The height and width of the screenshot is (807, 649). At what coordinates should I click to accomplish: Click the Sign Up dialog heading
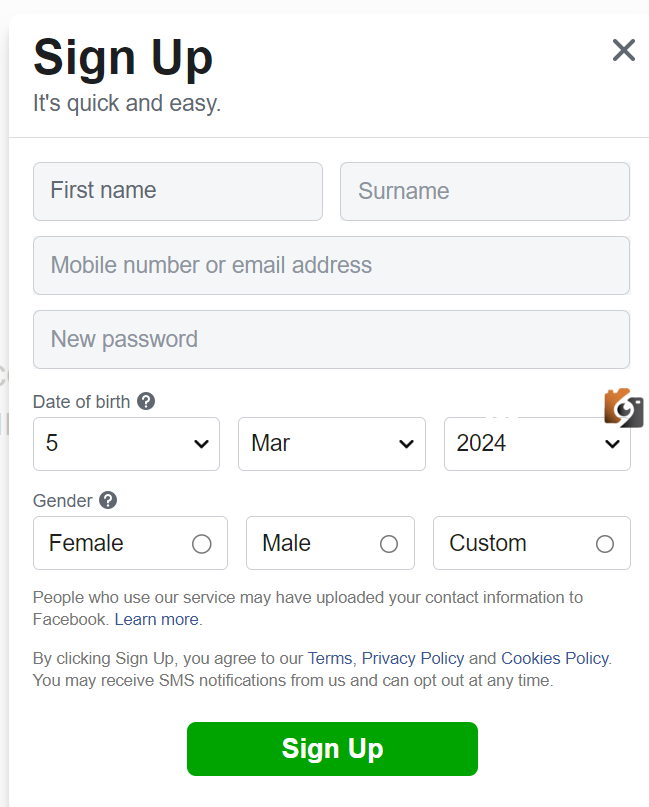(123, 57)
